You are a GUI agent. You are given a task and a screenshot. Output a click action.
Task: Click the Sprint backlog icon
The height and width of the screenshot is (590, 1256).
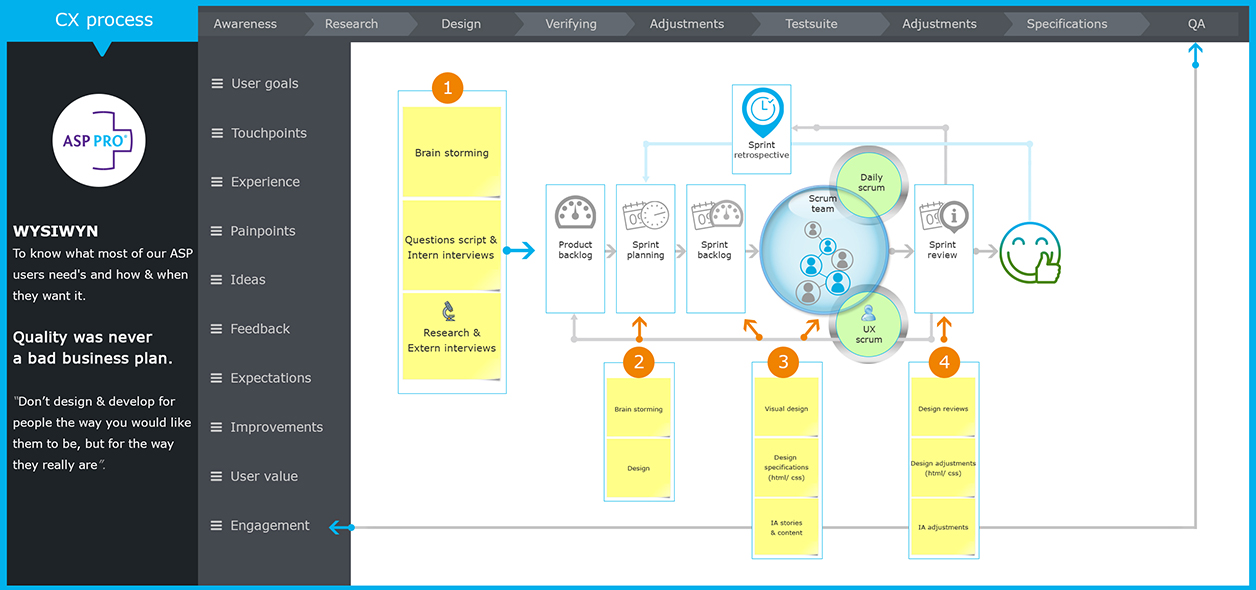coord(715,216)
